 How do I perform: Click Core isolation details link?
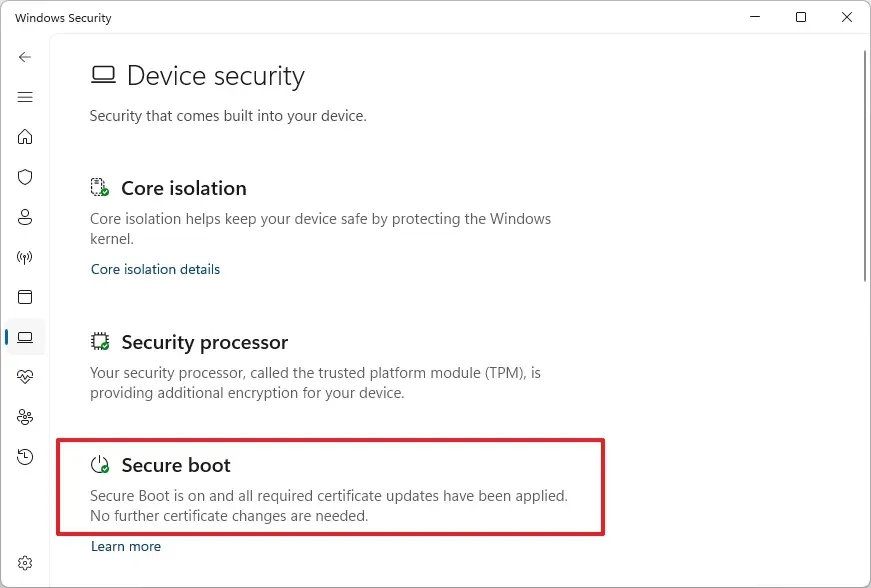(x=156, y=269)
